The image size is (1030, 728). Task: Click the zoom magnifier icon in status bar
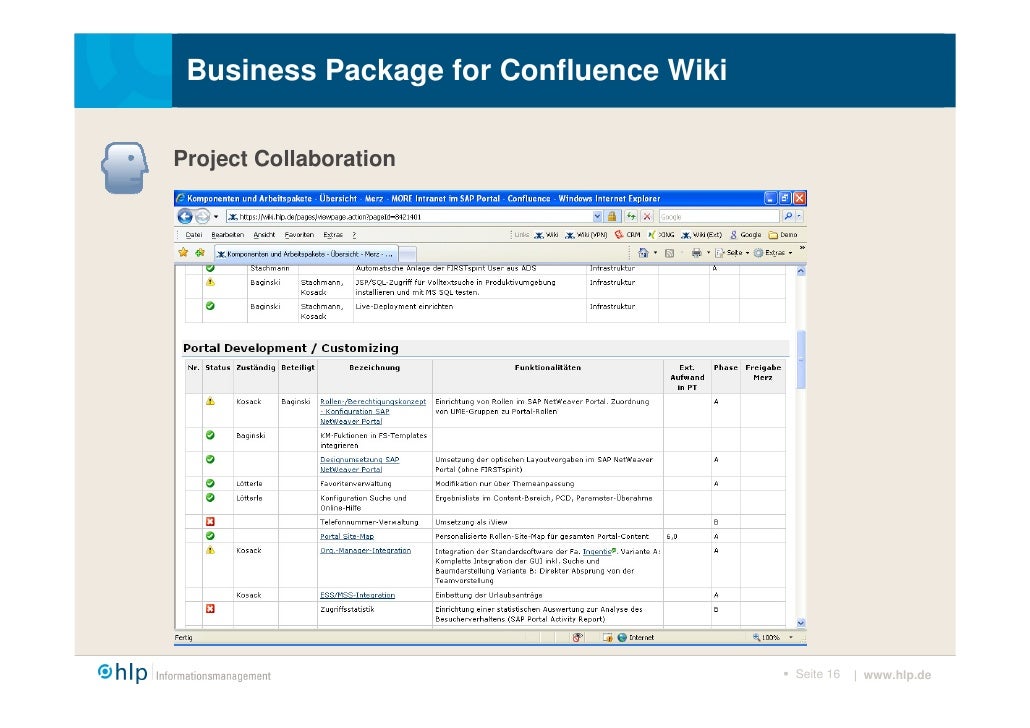point(756,637)
